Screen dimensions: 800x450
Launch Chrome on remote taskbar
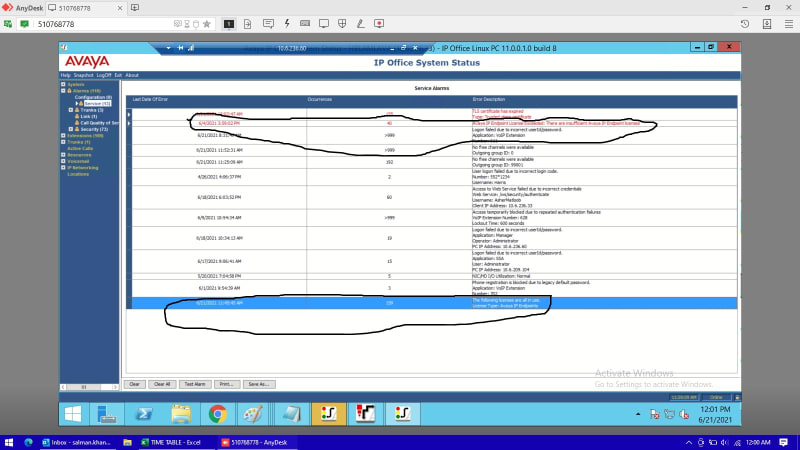click(x=217, y=414)
